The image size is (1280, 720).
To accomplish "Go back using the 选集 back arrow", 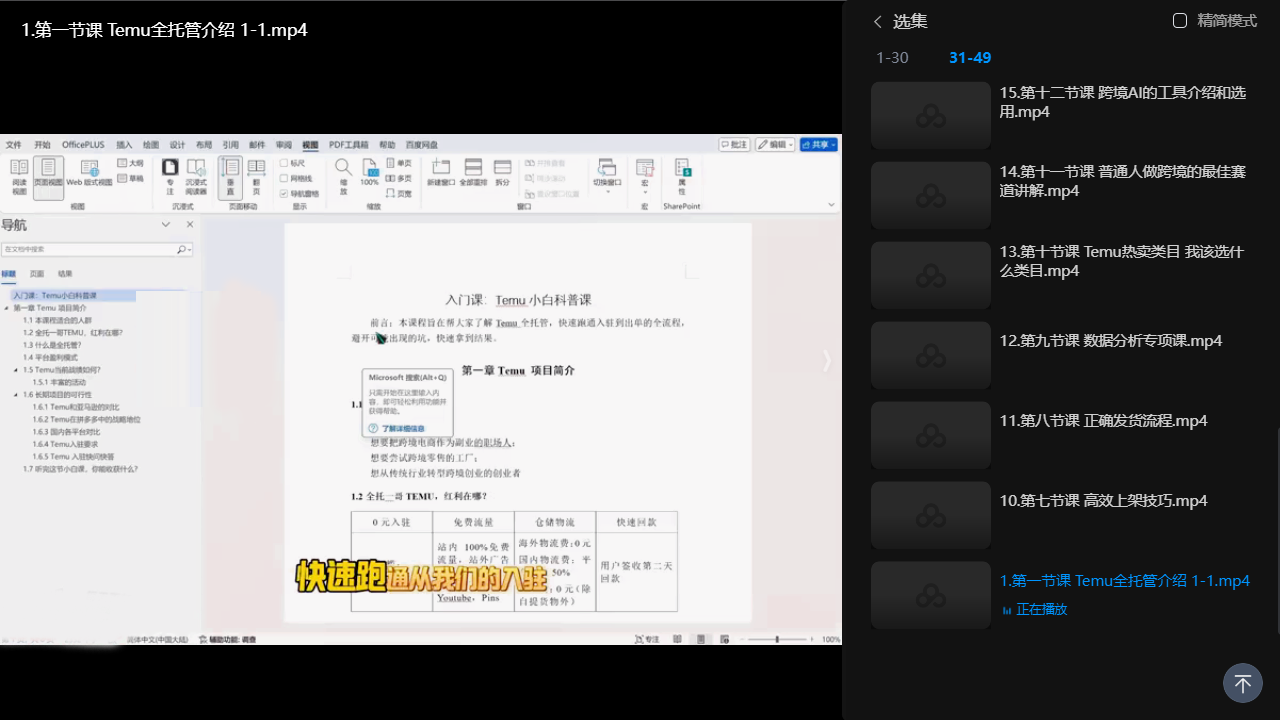I will (878, 22).
